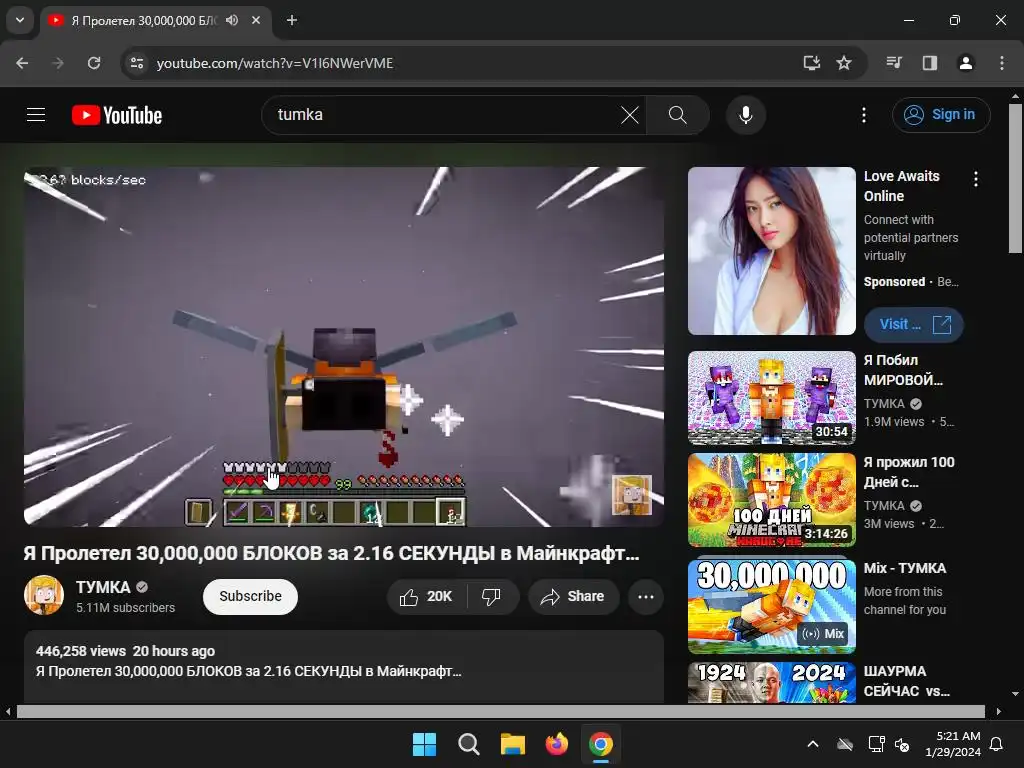Click the address bar URL
The width and height of the screenshot is (1024, 768).
click(x=275, y=63)
